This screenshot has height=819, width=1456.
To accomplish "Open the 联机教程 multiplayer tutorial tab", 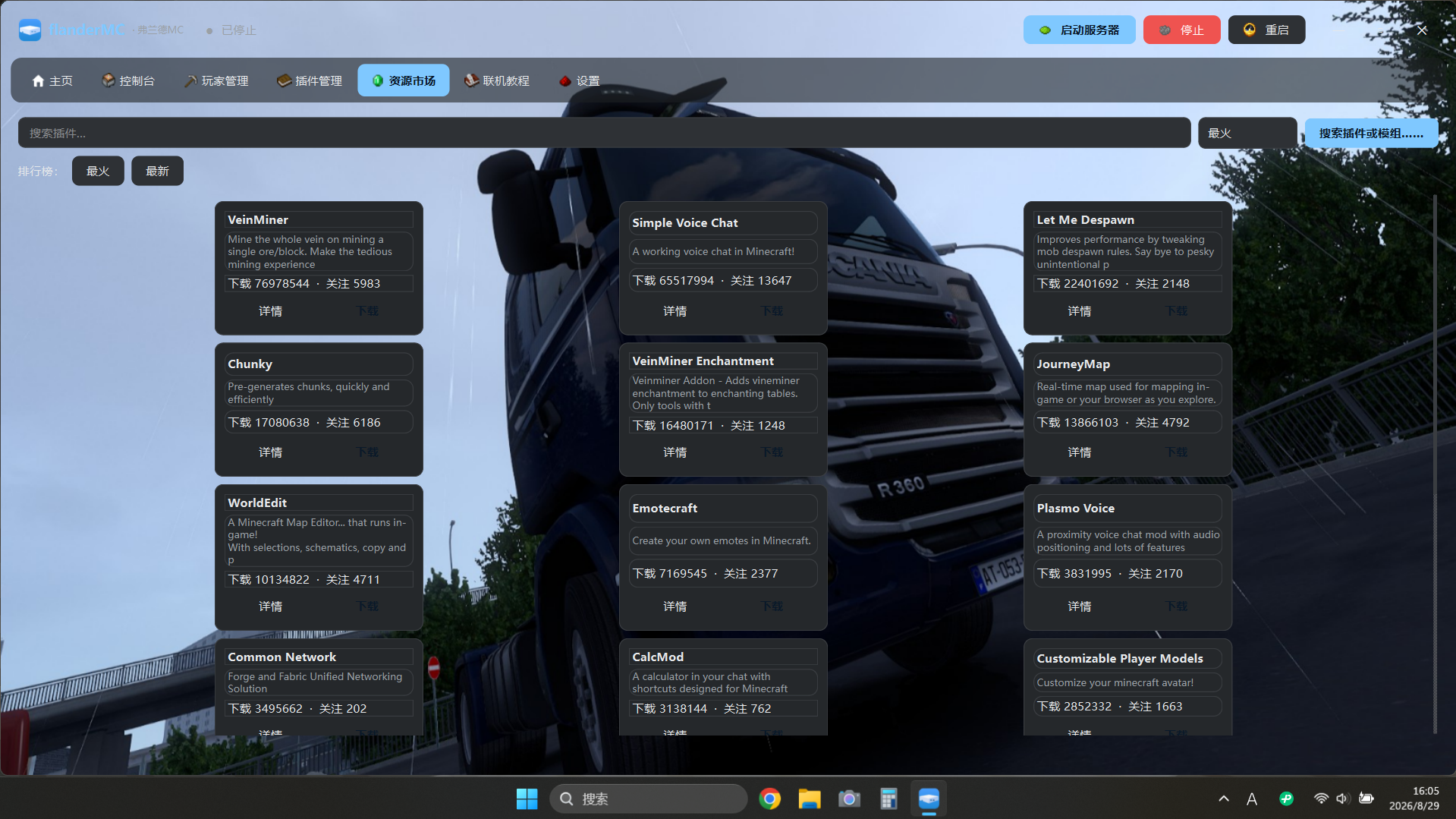I will click(x=497, y=80).
